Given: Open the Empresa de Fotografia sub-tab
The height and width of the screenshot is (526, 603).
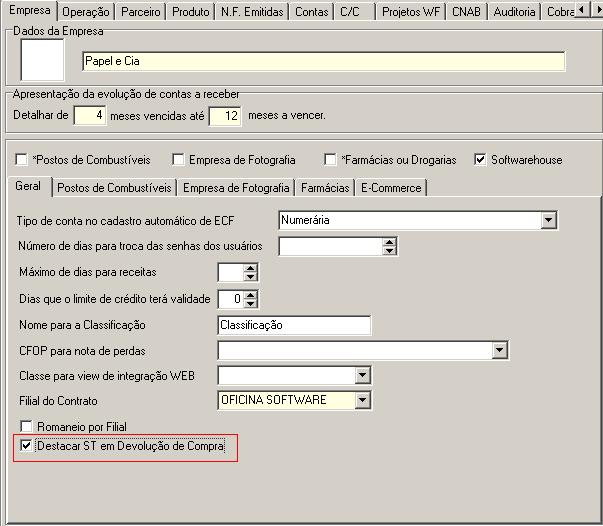Looking at the screenshot, I should click(236, 188).
